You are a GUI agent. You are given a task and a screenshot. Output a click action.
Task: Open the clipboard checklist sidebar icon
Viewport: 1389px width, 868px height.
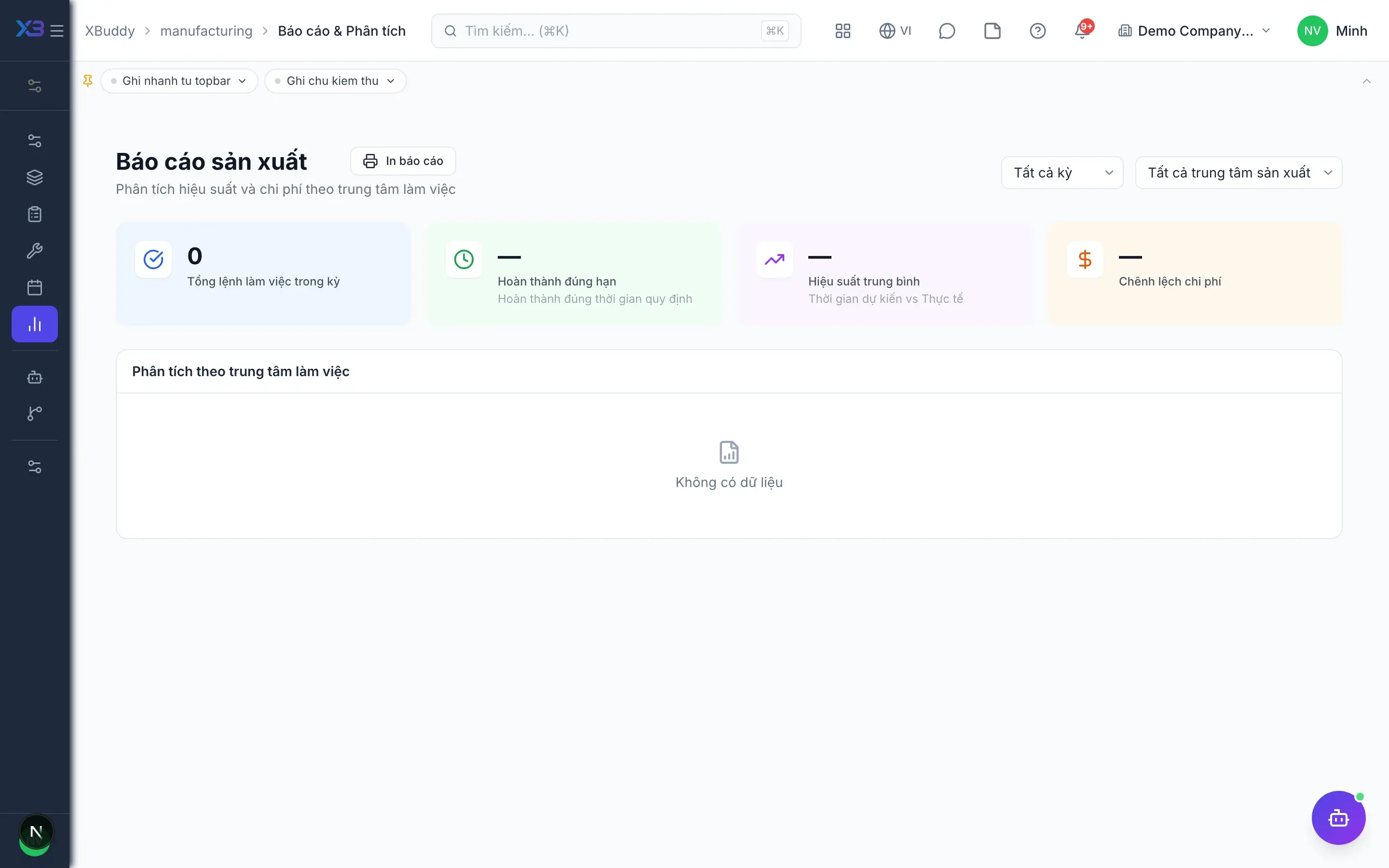click(34, 214)
